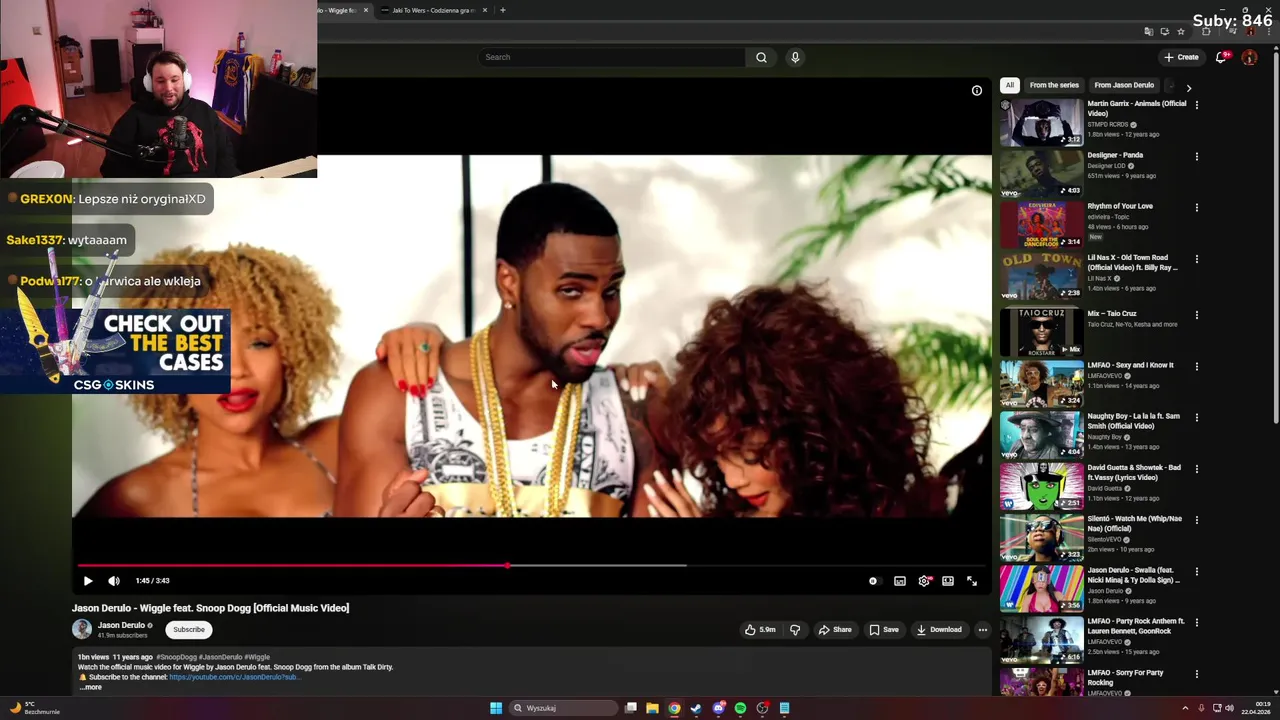Save the video to a playlist
This screenshot has height=720, width=1280.
pyautogui.click(x=884, y=630)
